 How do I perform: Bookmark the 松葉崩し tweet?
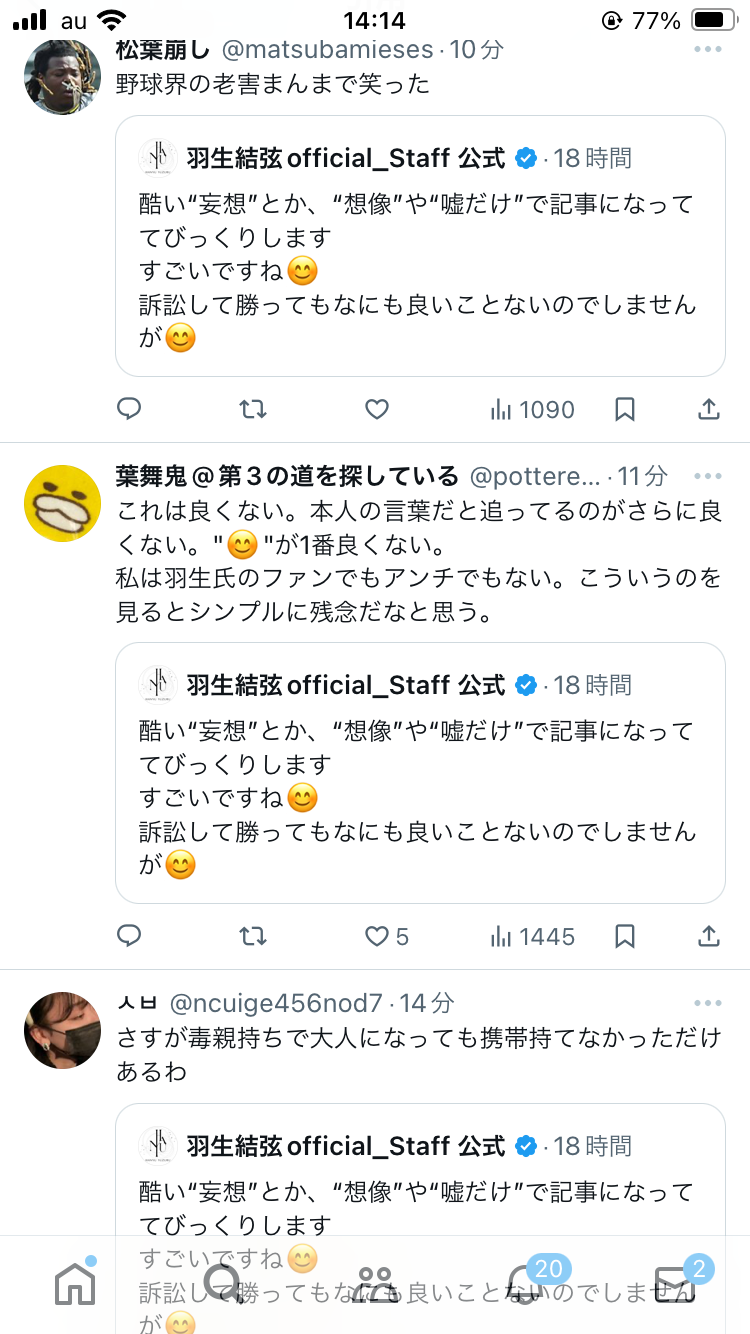pos(625,409)
